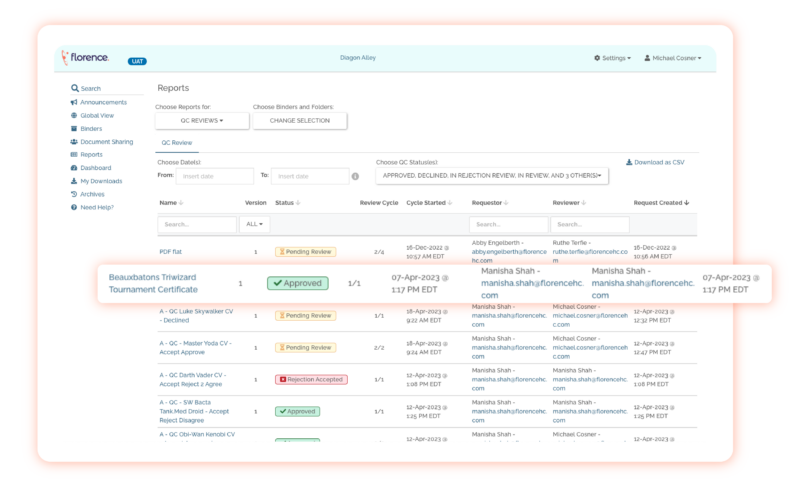Sort by Name column arrow

point(181,203)
